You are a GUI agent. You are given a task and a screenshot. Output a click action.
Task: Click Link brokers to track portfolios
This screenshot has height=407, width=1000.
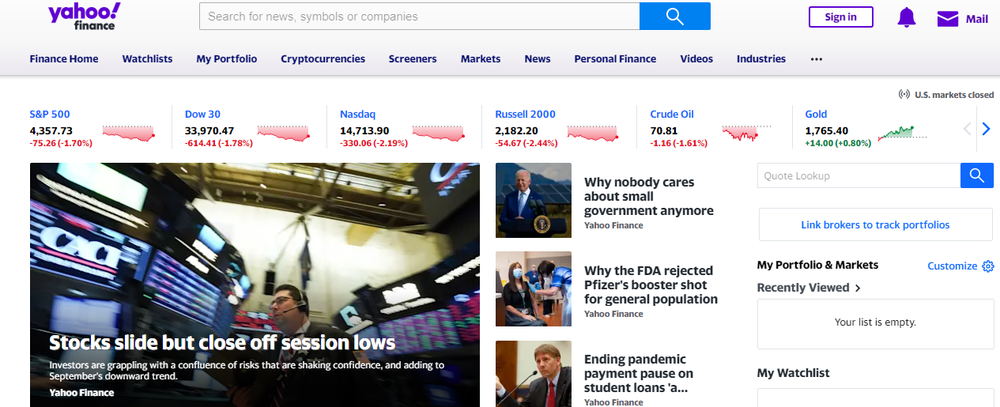[875, 225]
